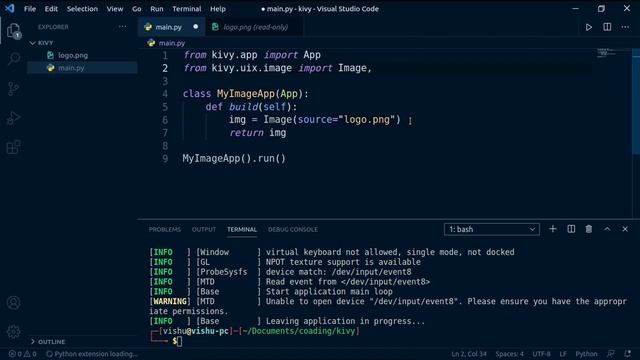640x360 pixels.
Task: Select logo.png in the Explorer tree
Action: pos(82,55)
